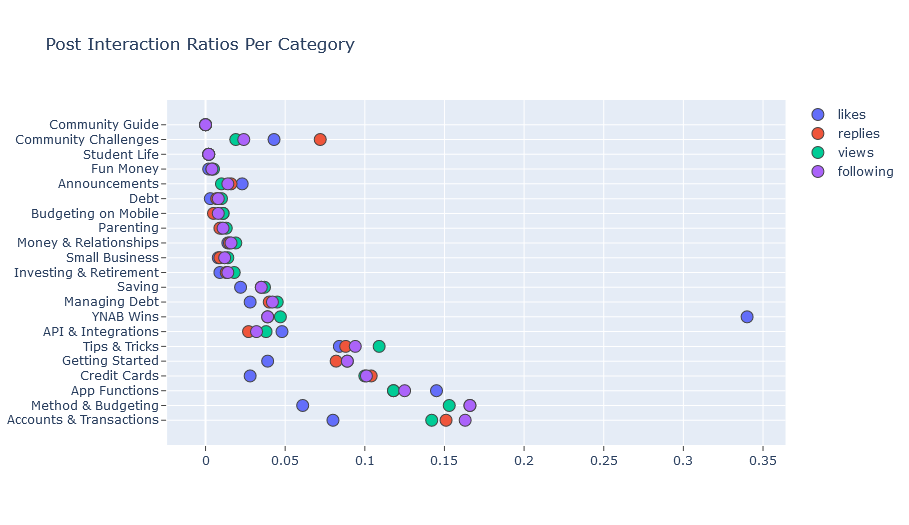Image resolution: width=909 pixels, height=525 pixels.
Task: Toggle the views legend entry
Action: [855, 152]
